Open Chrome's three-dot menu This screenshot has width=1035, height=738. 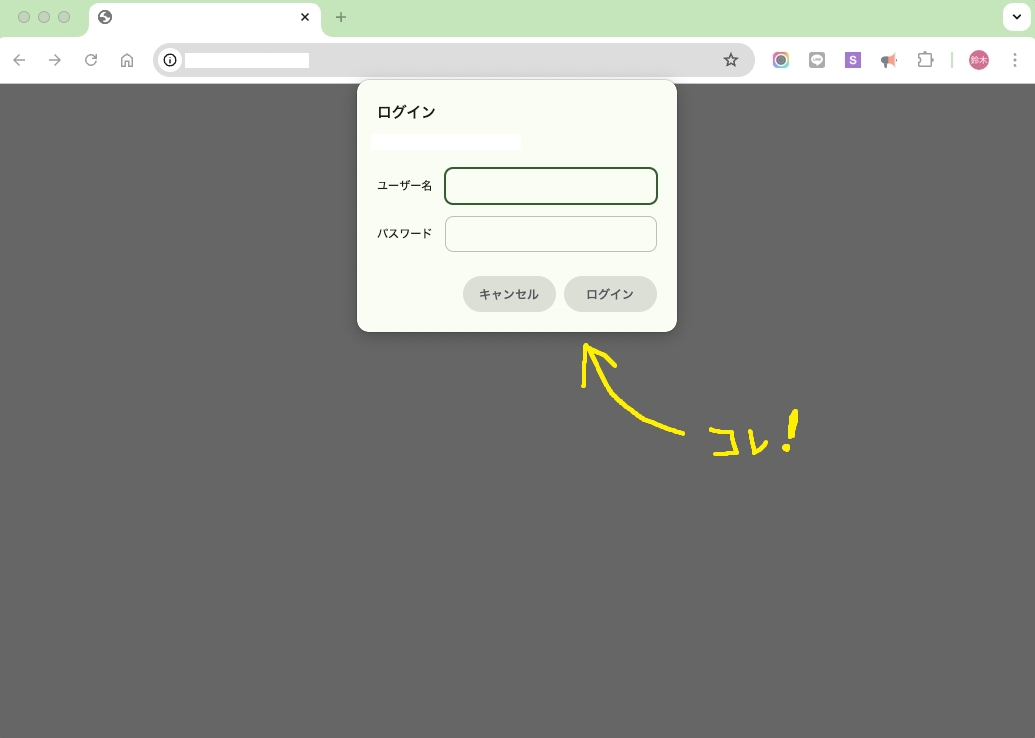coord(1015,60)
